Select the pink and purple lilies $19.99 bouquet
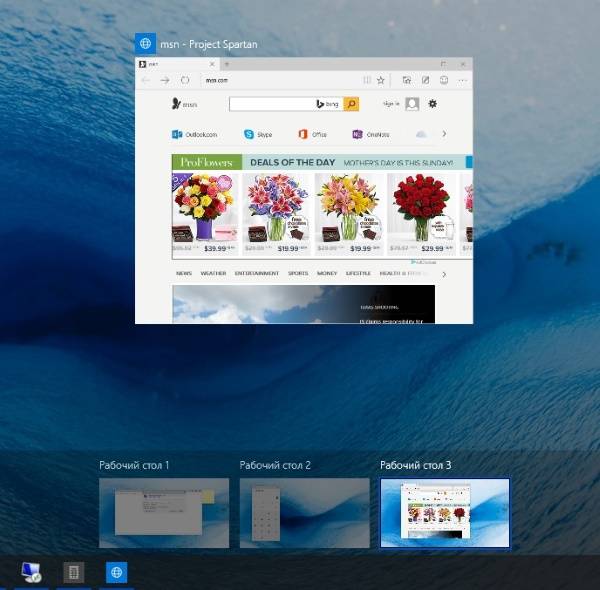600x590 pixels. point(277,214)
